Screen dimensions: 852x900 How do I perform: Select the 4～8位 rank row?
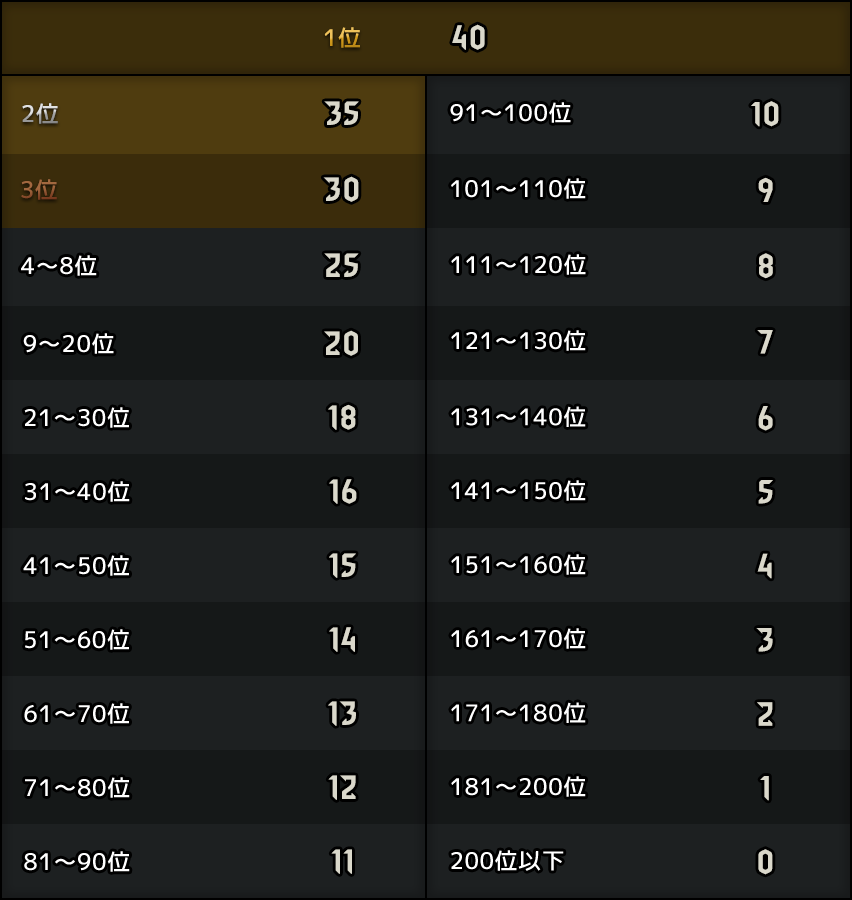214,267
